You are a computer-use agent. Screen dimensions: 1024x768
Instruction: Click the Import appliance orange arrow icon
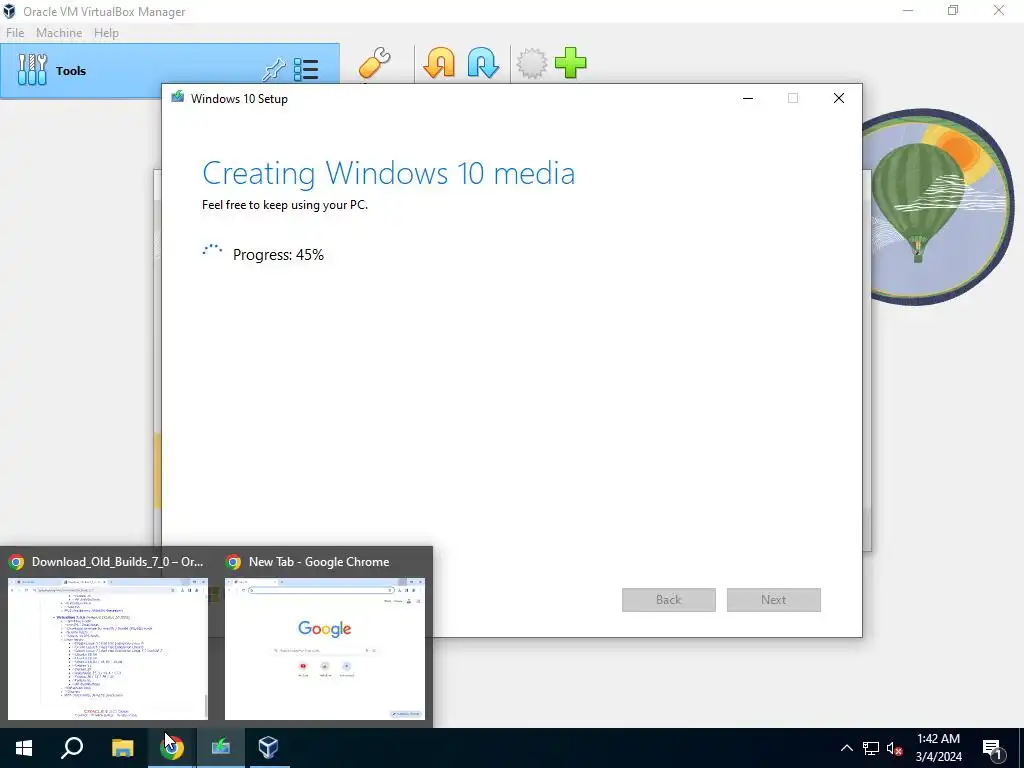coord(439,63)
